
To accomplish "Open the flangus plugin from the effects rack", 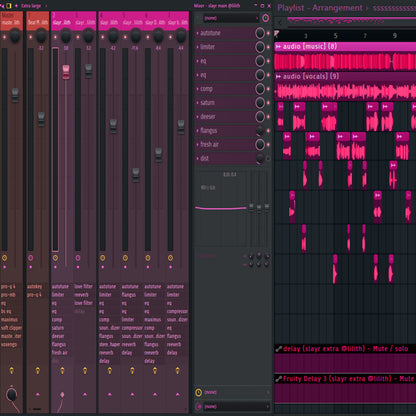I will tap(209, 131).
